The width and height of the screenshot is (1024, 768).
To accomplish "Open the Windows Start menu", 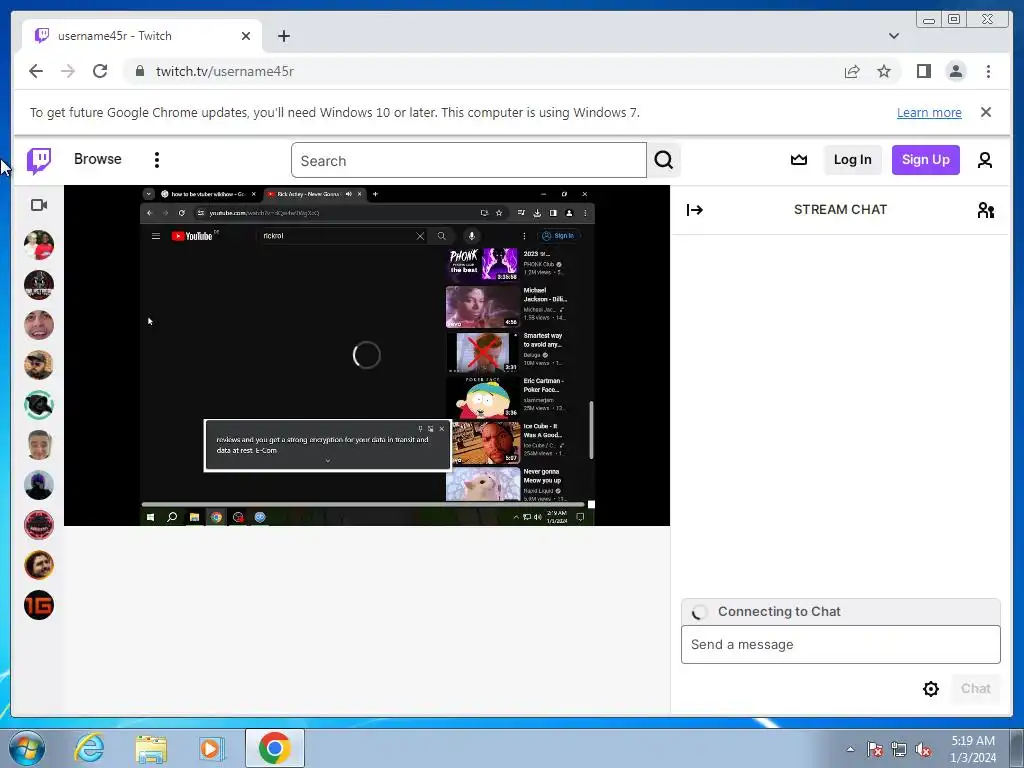I will point(27,748).
